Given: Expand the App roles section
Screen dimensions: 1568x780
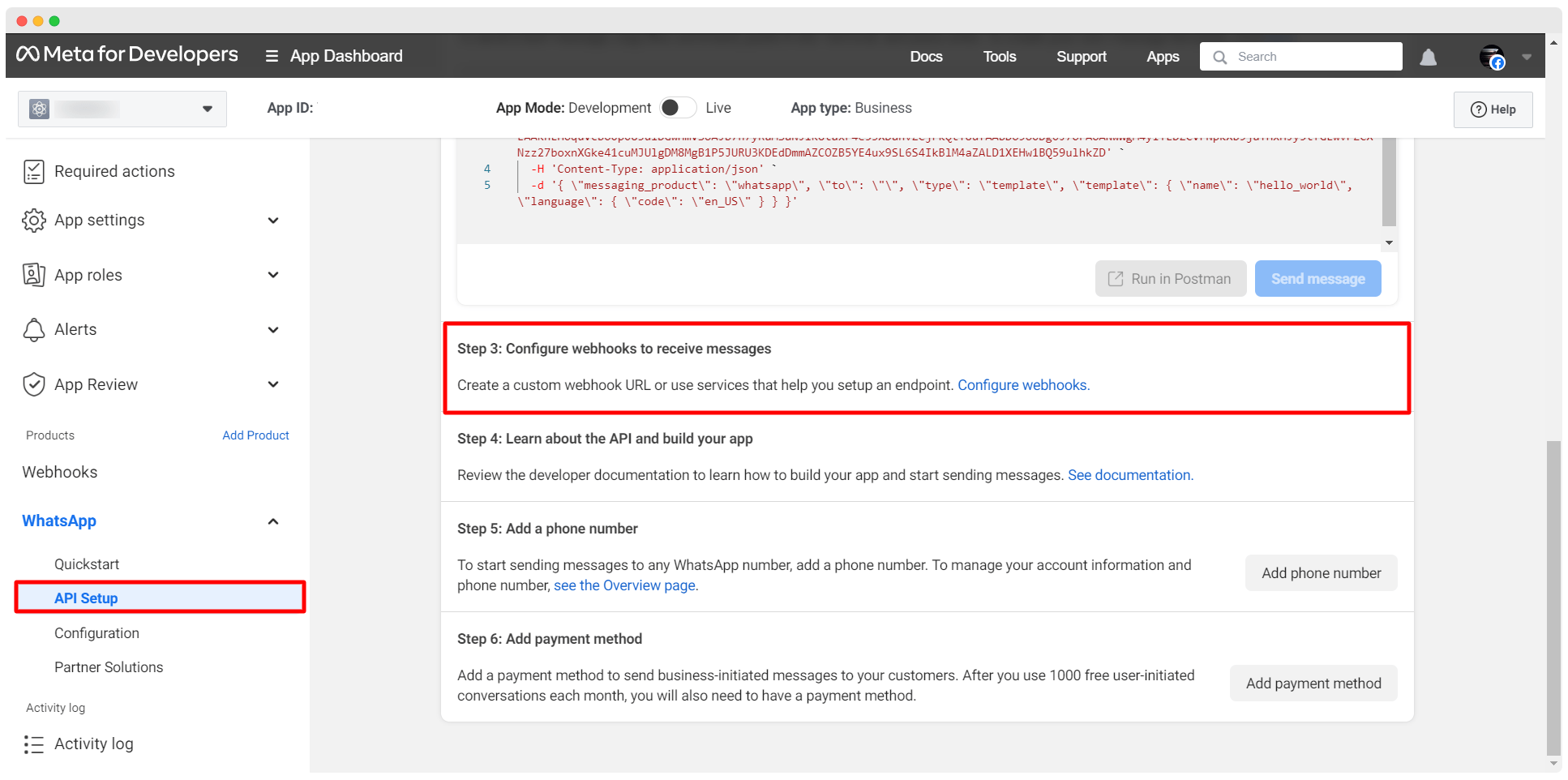Looking at the screenshot, I should 273,275.
